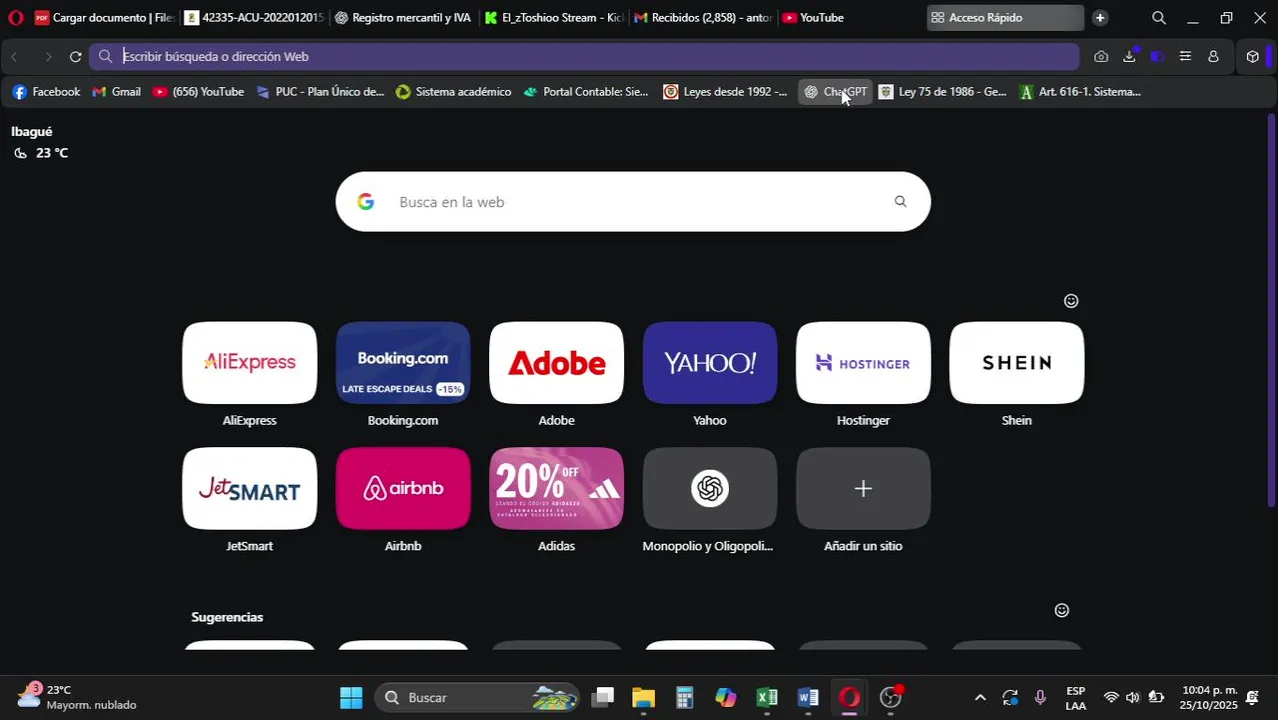Switch to 42335-ACU-2022012015 tab
This screenshot has width=1278, height=720.
(254, 18)
